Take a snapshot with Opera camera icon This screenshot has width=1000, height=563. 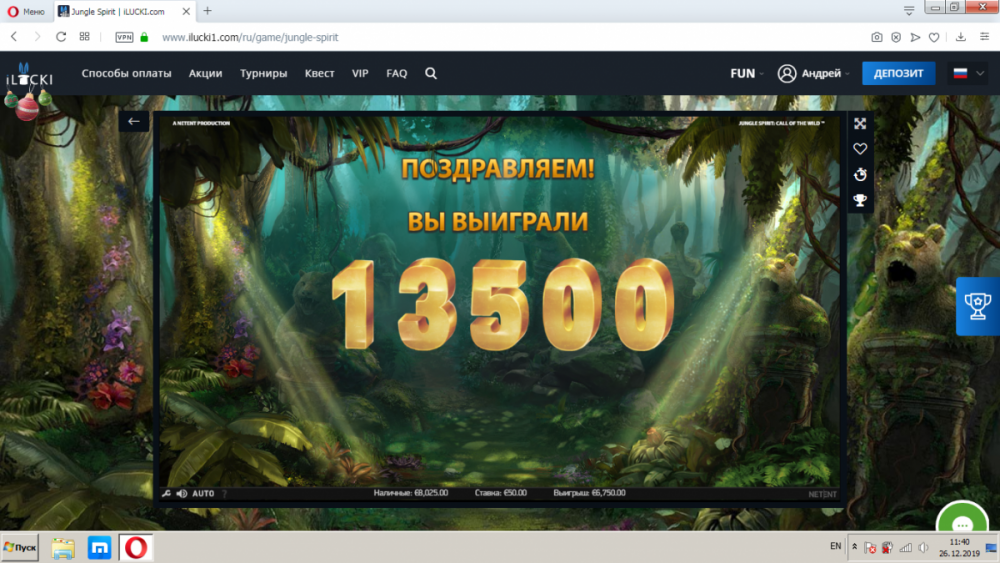(877, 37)
